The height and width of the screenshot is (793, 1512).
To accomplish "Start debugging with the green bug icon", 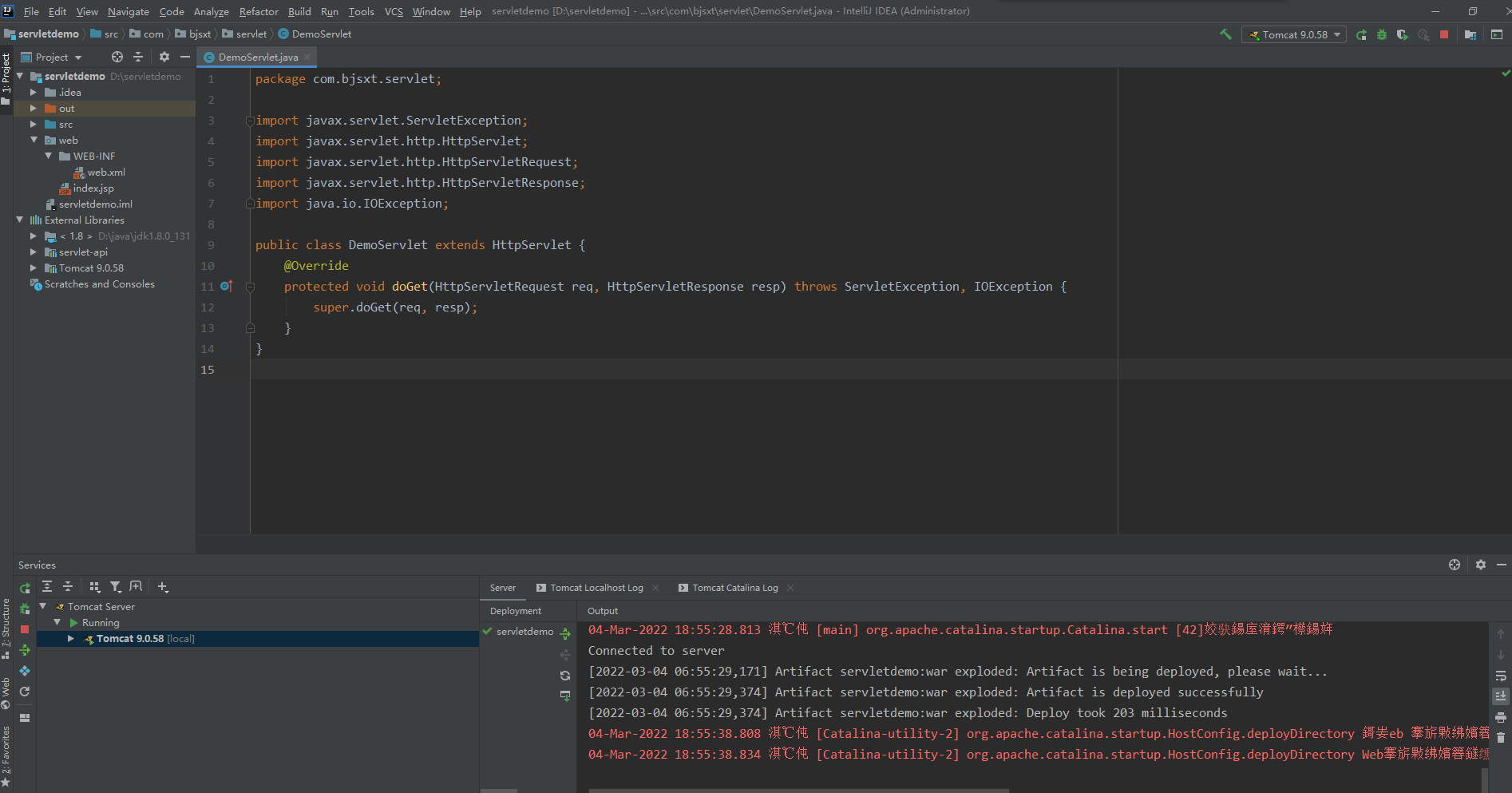I will (x=1382, y=34).
